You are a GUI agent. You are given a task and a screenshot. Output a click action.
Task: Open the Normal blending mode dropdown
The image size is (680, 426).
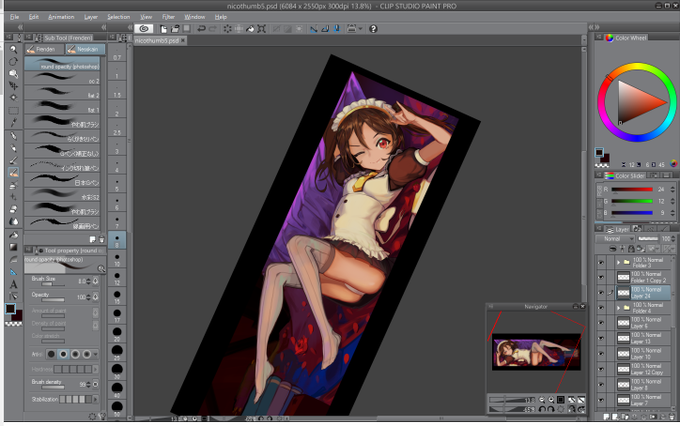[x=615, y=239]
